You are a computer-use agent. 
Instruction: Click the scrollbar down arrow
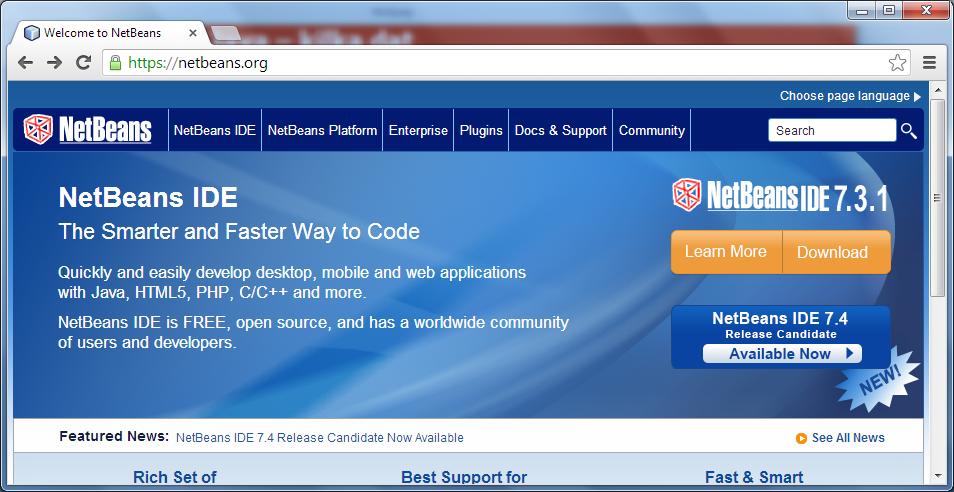[x=938, y=476]
